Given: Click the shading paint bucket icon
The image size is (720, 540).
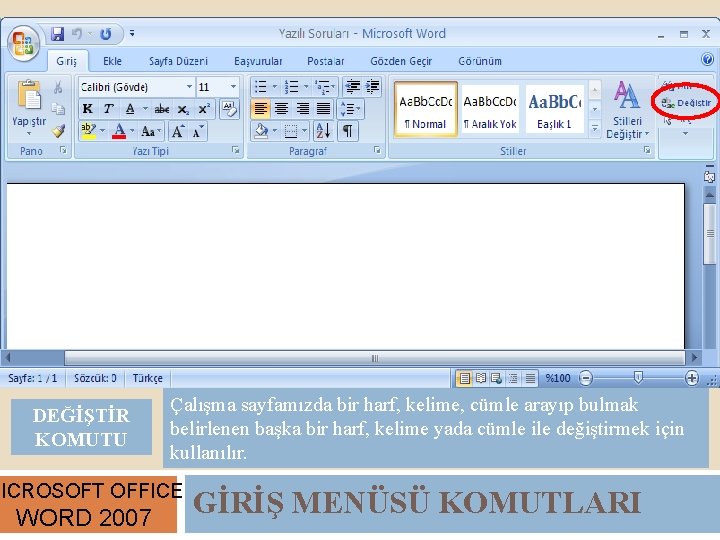Looking at the screenshot, I should (x=261, y=131).
